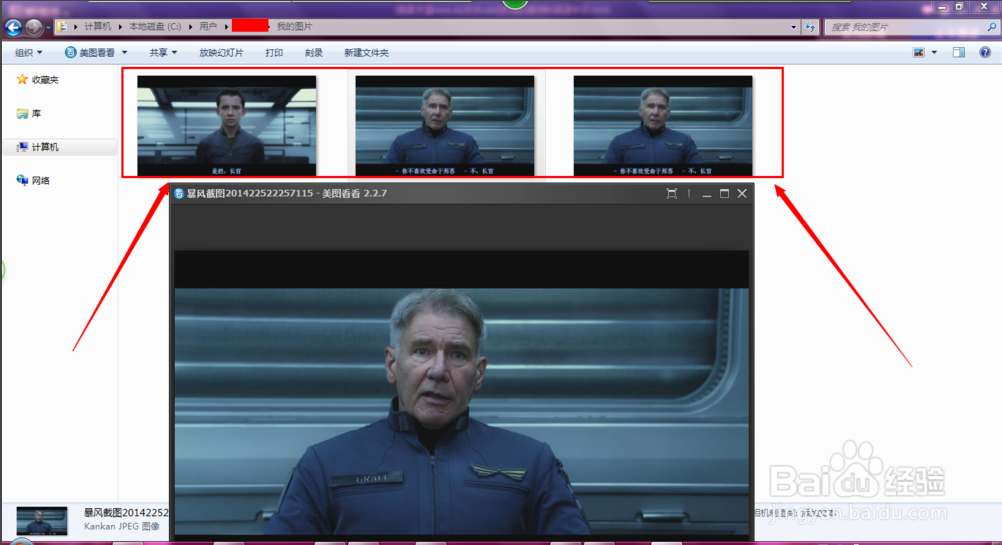Click the 打印 toolbar button
Image resolution: width=1002 pixels, height=545 pixels.
pyautogui.click(x=274, y=52)
